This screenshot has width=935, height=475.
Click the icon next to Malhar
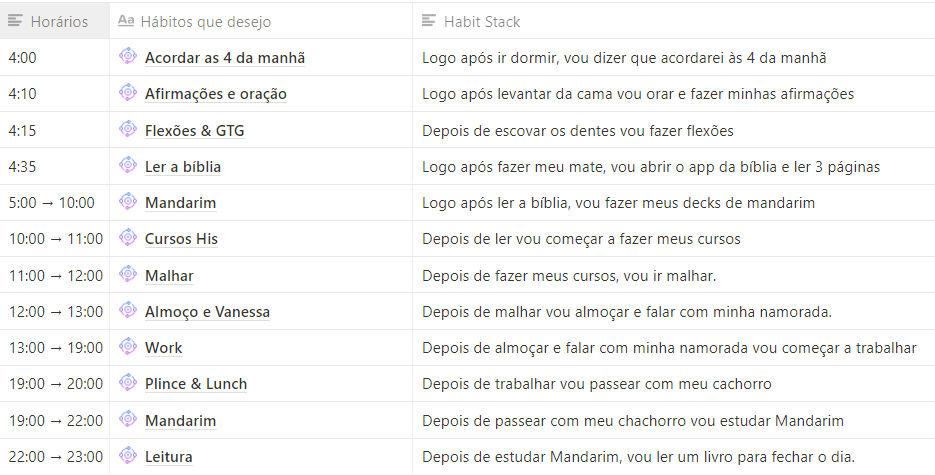(x=127, y=275)
